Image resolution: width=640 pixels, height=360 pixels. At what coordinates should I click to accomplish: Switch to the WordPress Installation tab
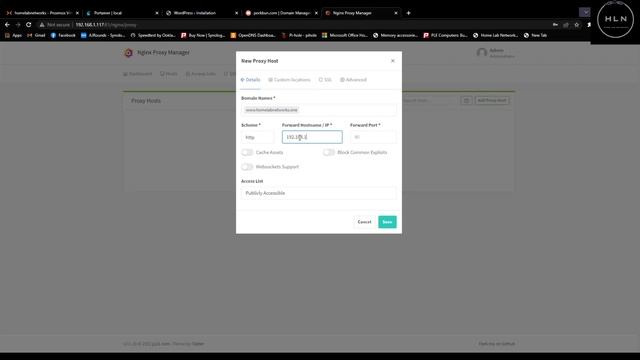[x=201, y=13]
